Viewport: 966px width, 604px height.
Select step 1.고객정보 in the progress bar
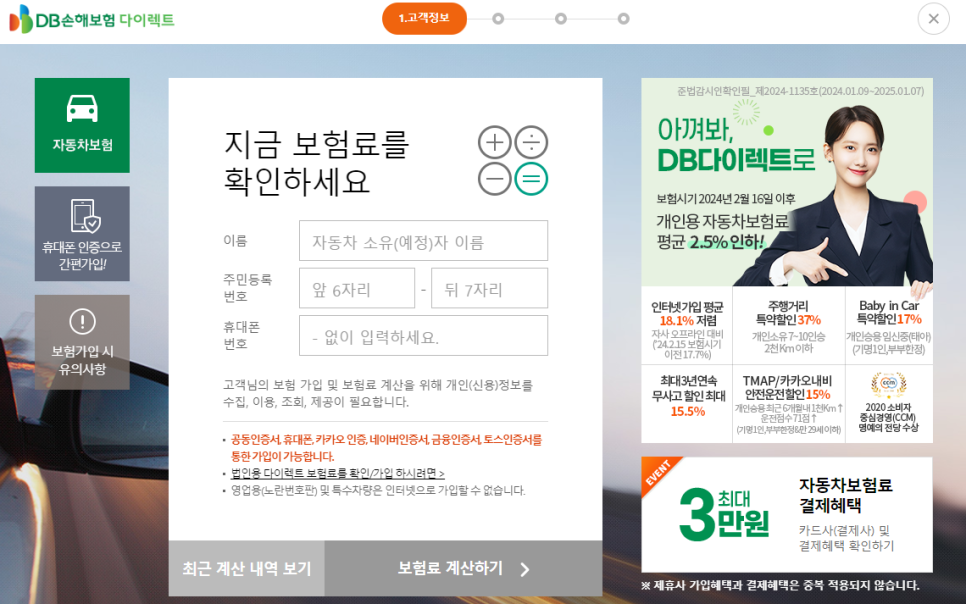coord(424,18)
